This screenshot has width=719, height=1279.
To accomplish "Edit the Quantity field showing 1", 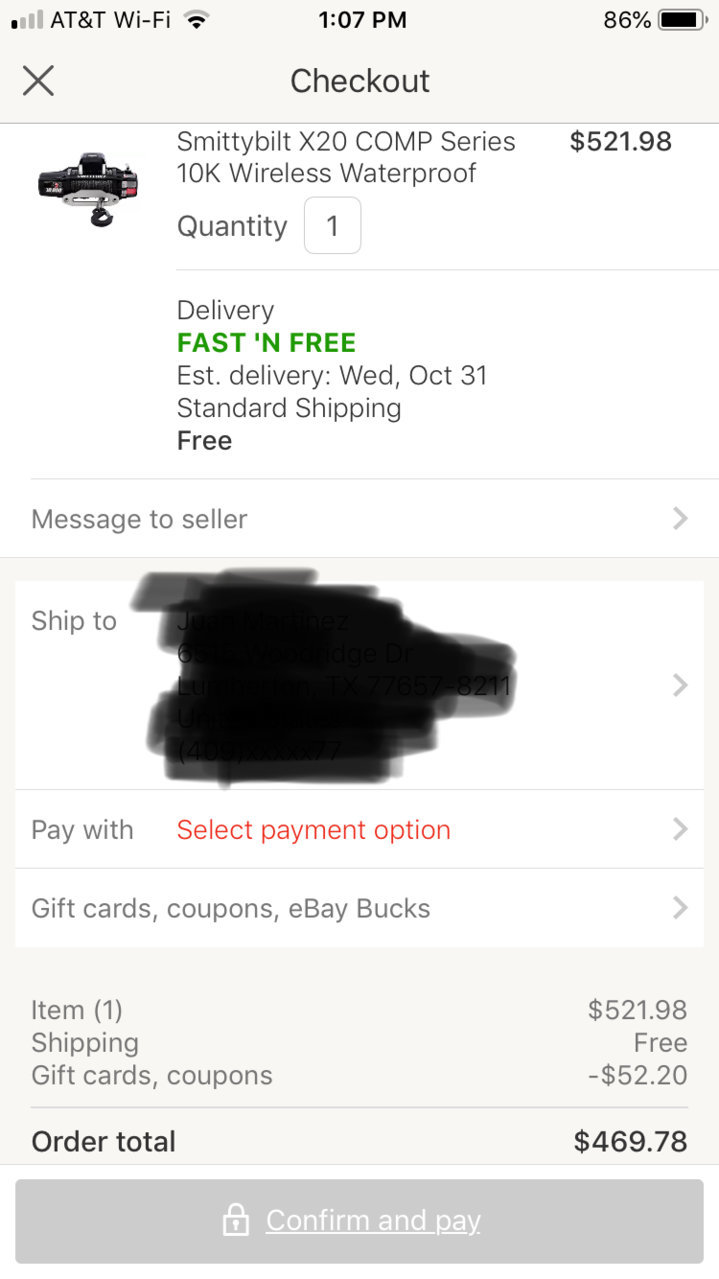I will click(332, 226).
